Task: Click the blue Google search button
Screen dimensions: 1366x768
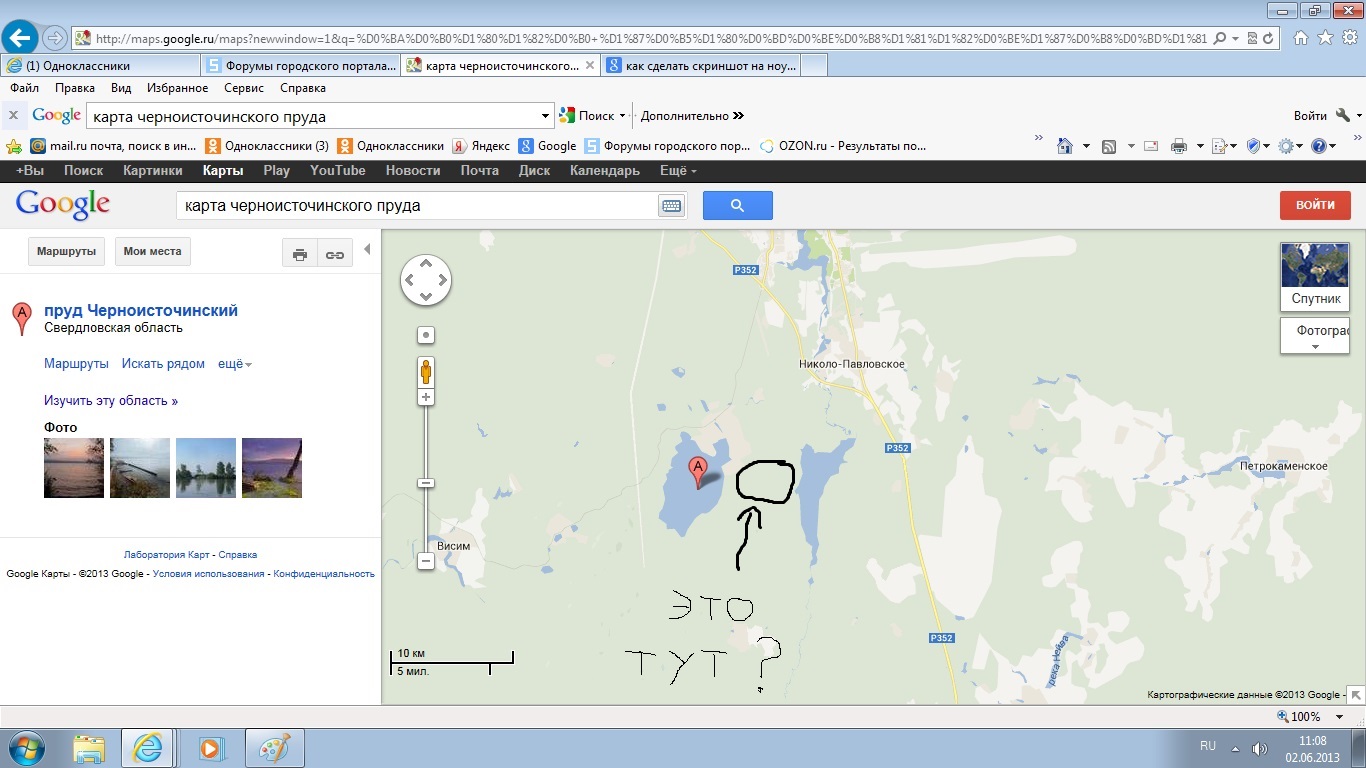Action: point(737,205)
